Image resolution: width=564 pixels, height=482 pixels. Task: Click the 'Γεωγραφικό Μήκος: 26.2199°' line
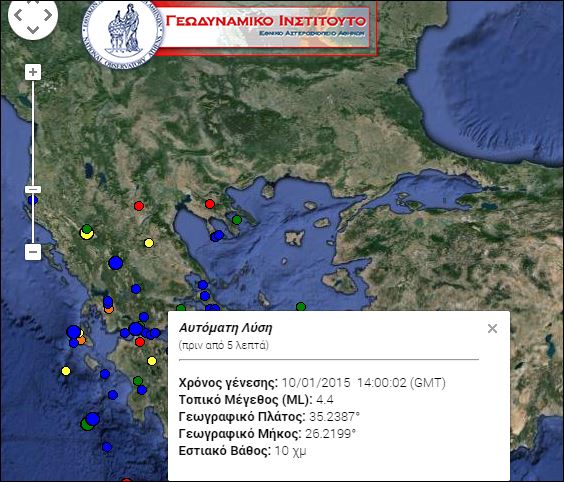click(x=267, y=434)
